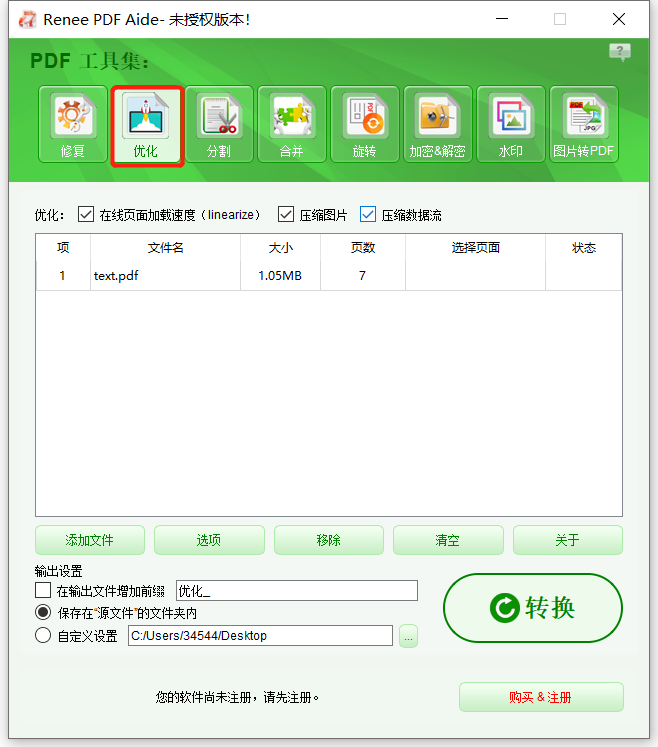Toggle 在线页面加载速度 (linearize) checkbox
The height and width of the screenshot is (747, 658).
(86, 214)
